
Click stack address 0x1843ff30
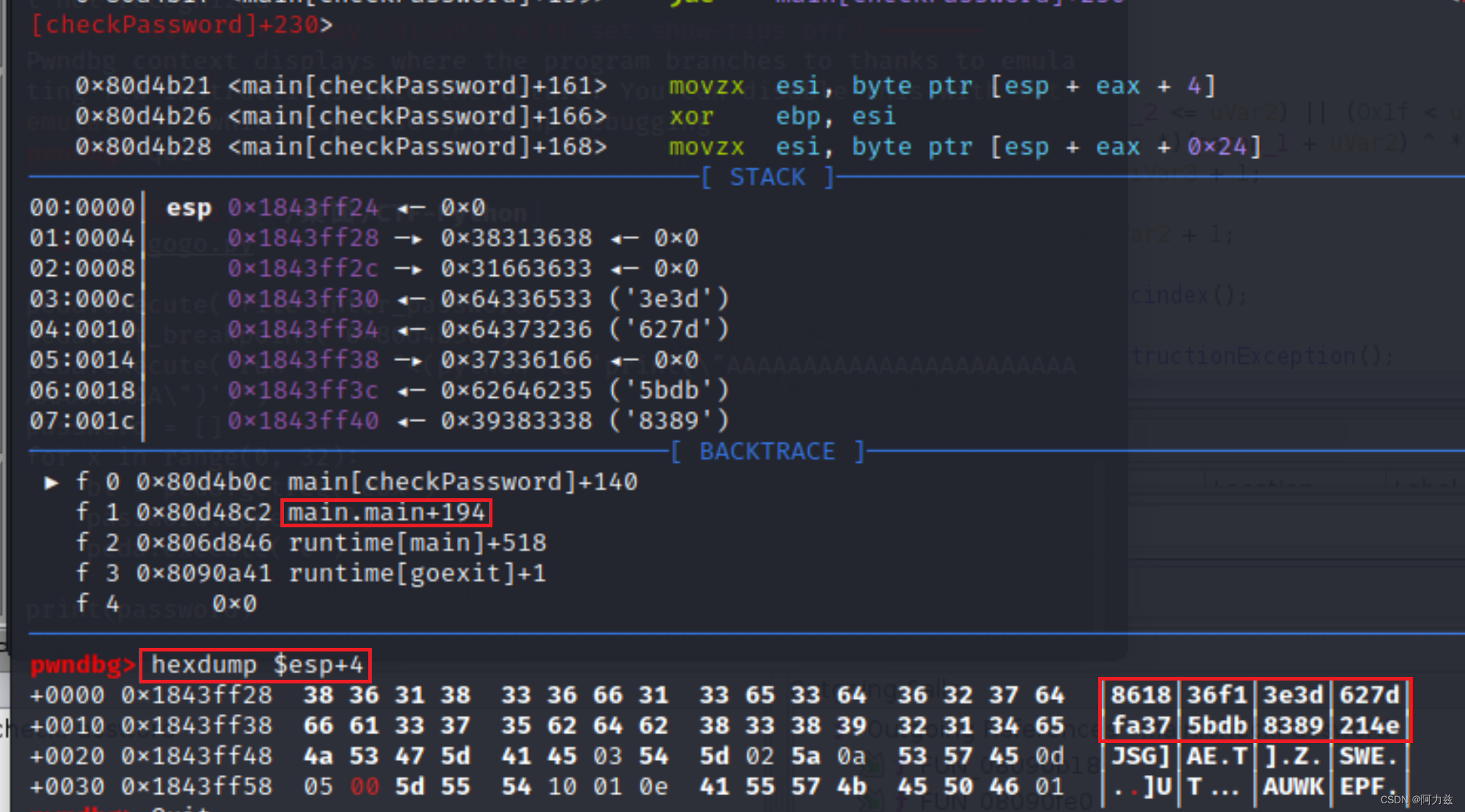pyautogui.click(x=303, y=299)
